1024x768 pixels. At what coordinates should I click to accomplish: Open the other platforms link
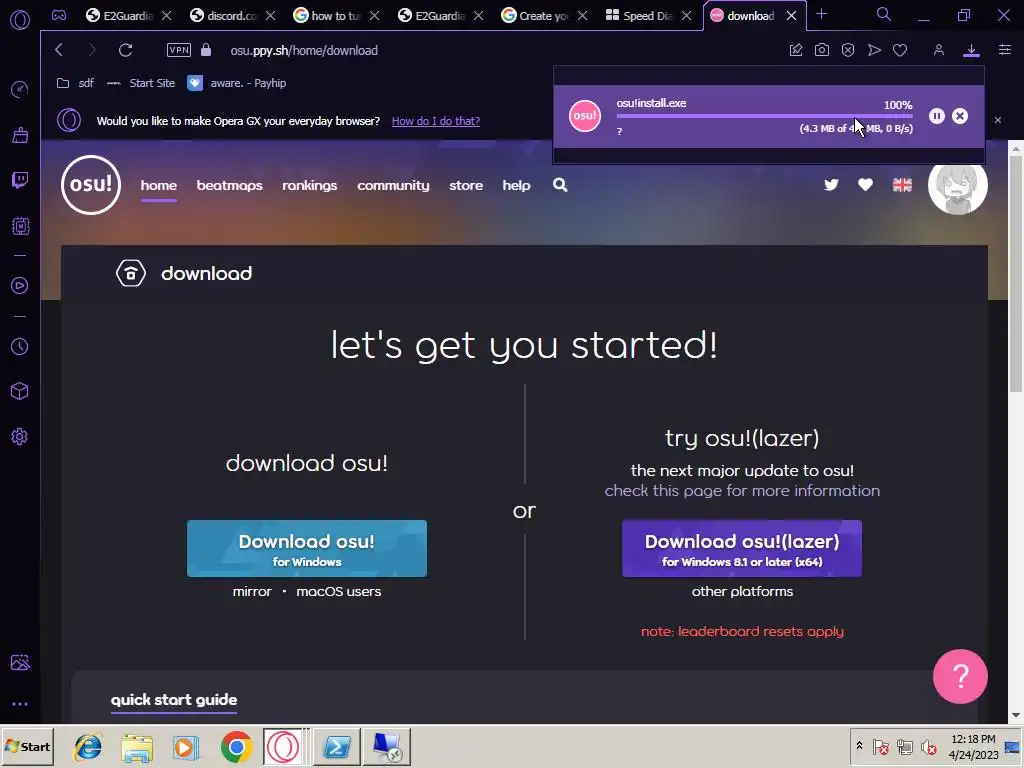click(742, 592)
